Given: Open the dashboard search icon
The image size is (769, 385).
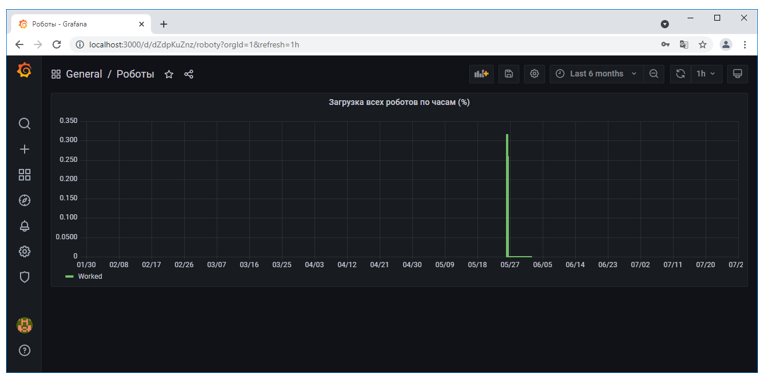Looking at the screenshot, I should click(x=25, y=124).
